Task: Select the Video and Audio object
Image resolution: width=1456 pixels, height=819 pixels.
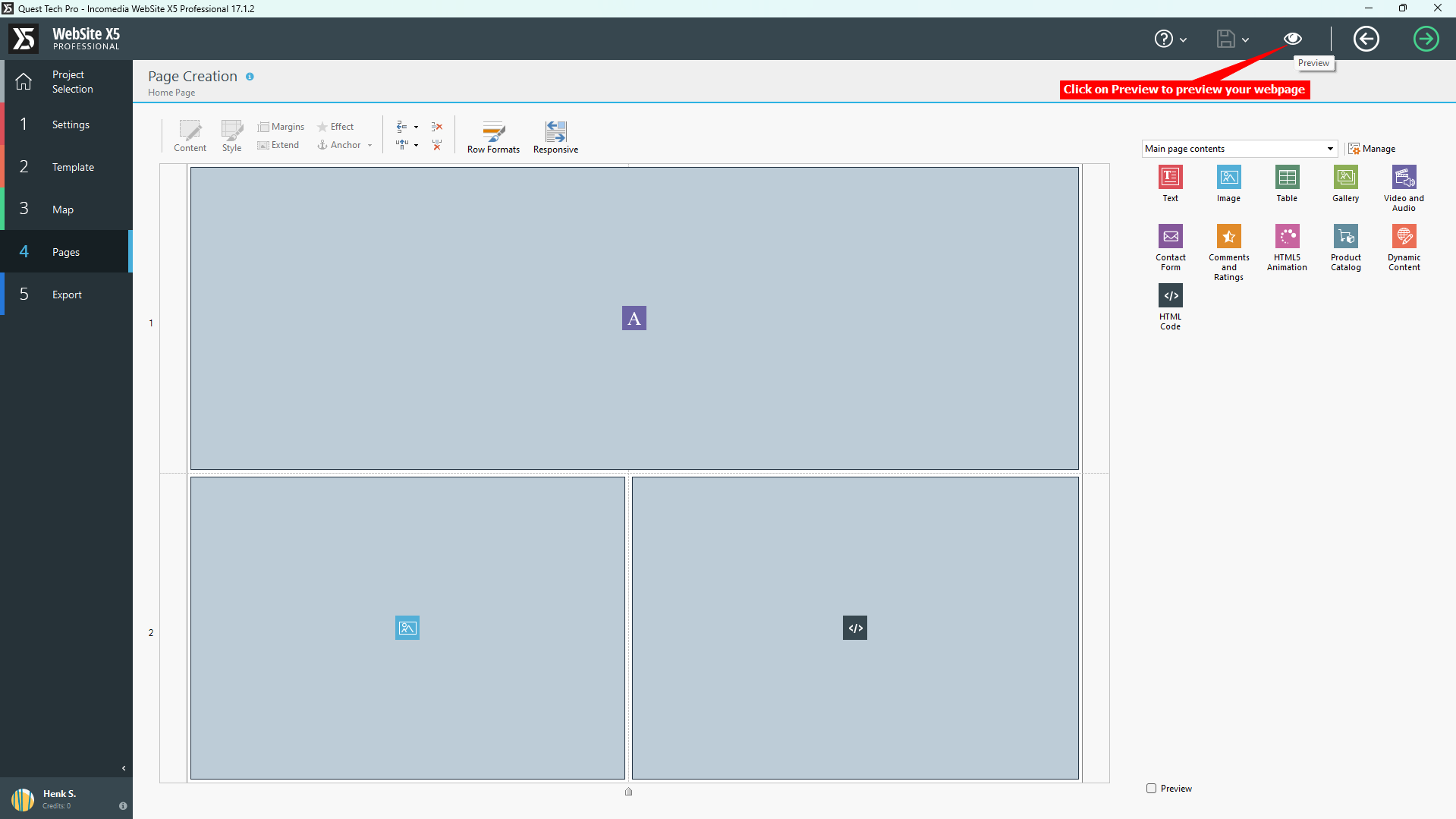Action: pyautogui.click(x=1404, y=189)
